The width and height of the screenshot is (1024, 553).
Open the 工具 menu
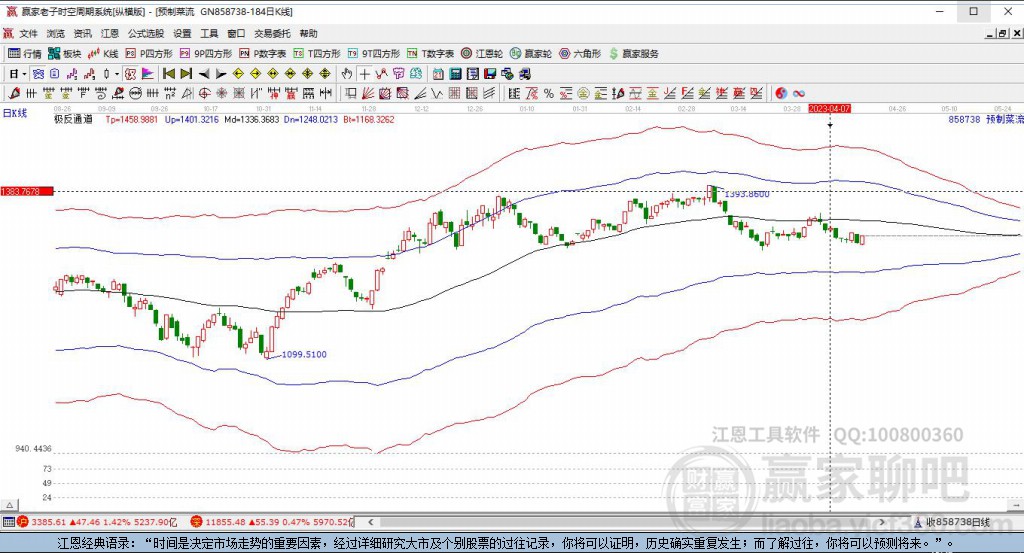(x=209, y=33)
